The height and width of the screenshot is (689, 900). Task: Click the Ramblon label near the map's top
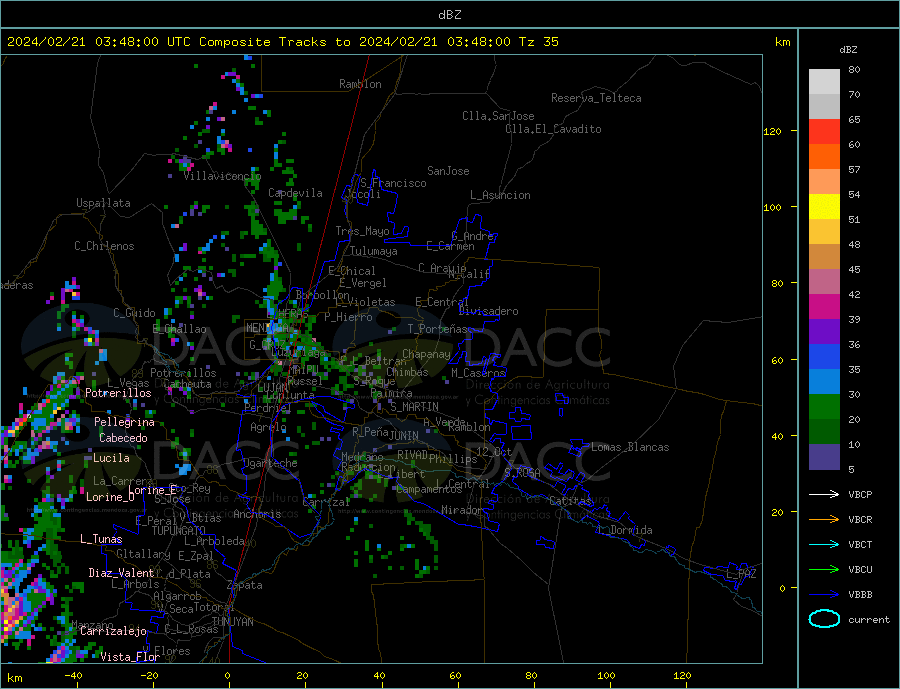tap(360, 84)
